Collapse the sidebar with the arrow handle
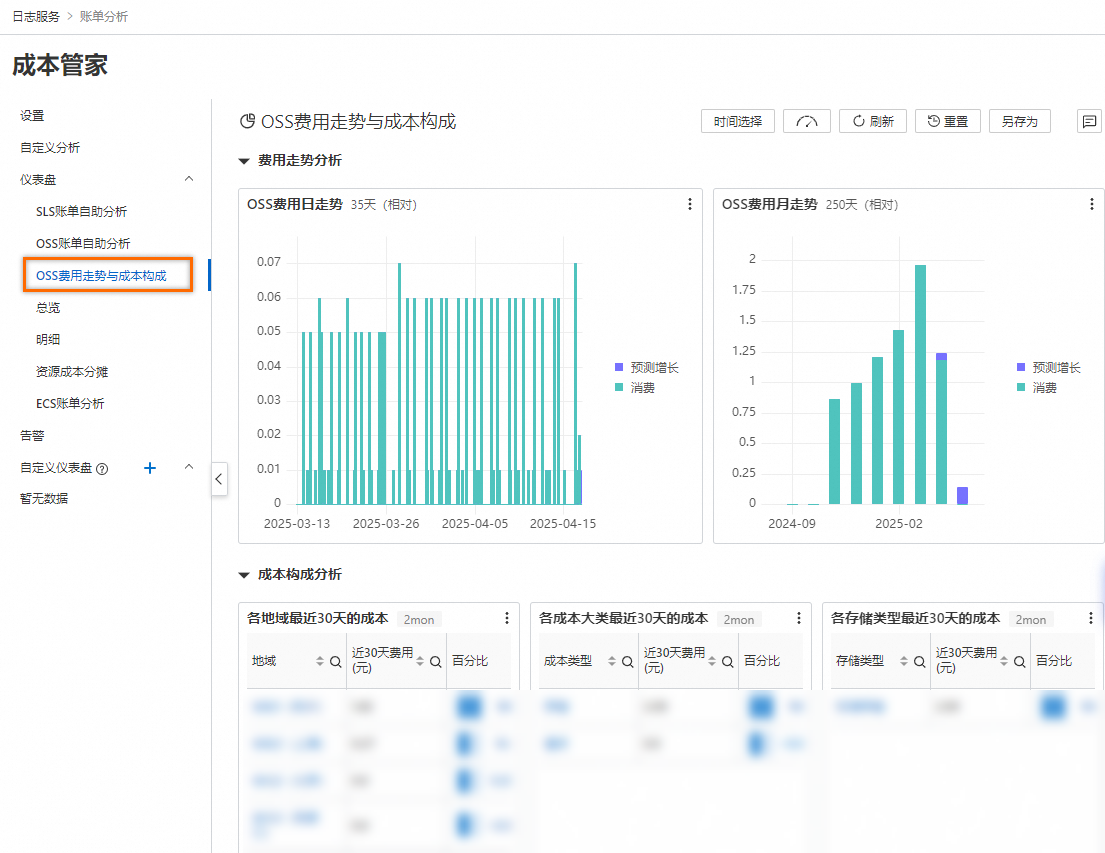1105x853 pixels. 219,479
